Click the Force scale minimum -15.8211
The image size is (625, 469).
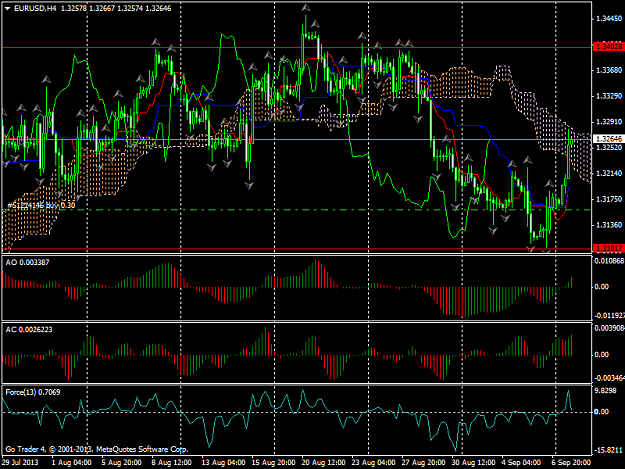pos(608,450)
